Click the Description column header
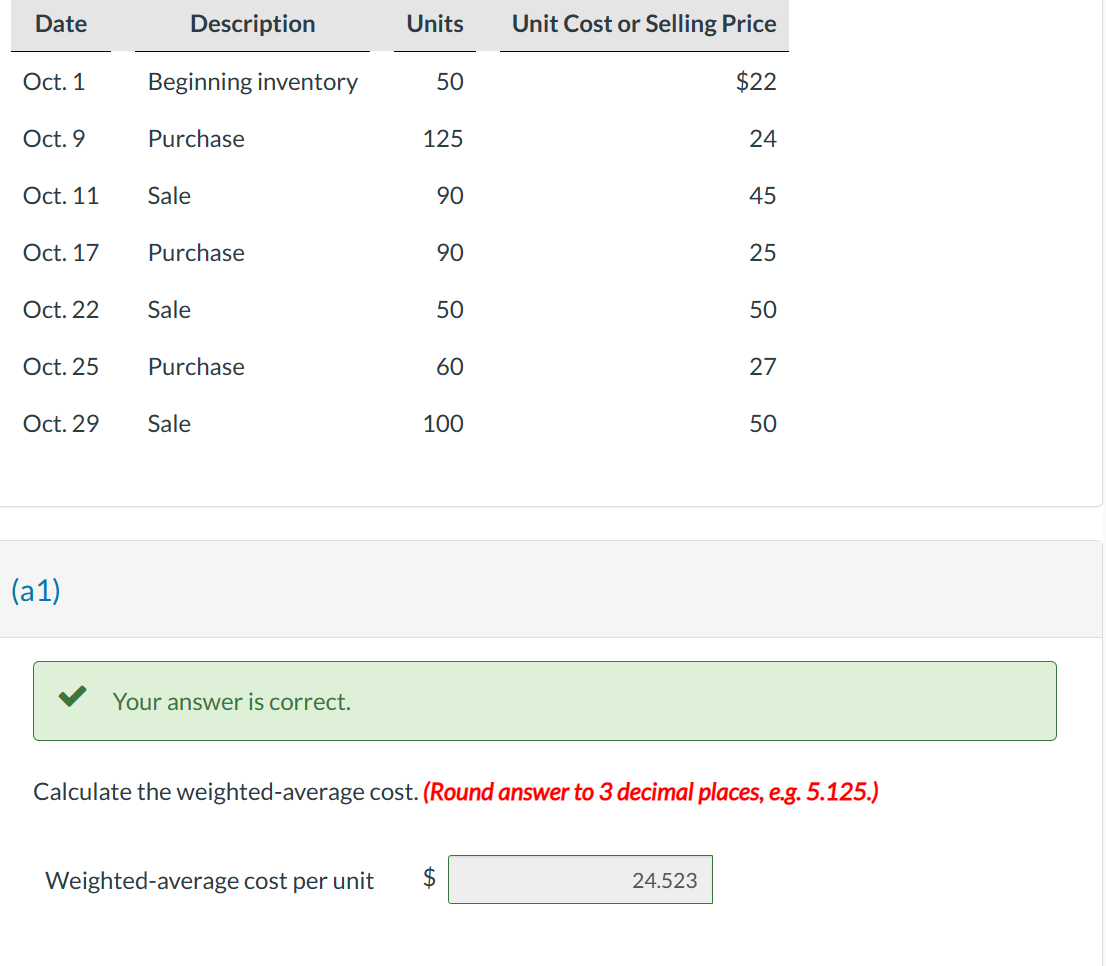Image resolution: width=1106 pixels, height=966 pixels. point(251,23)
